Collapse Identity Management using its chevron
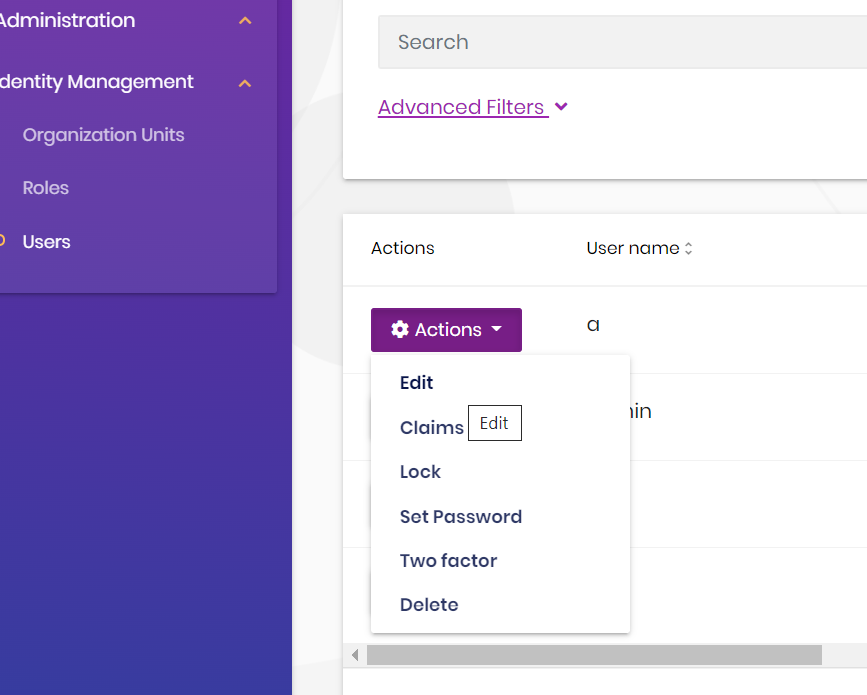Screen dimensions: 867x695 (245, 83)
